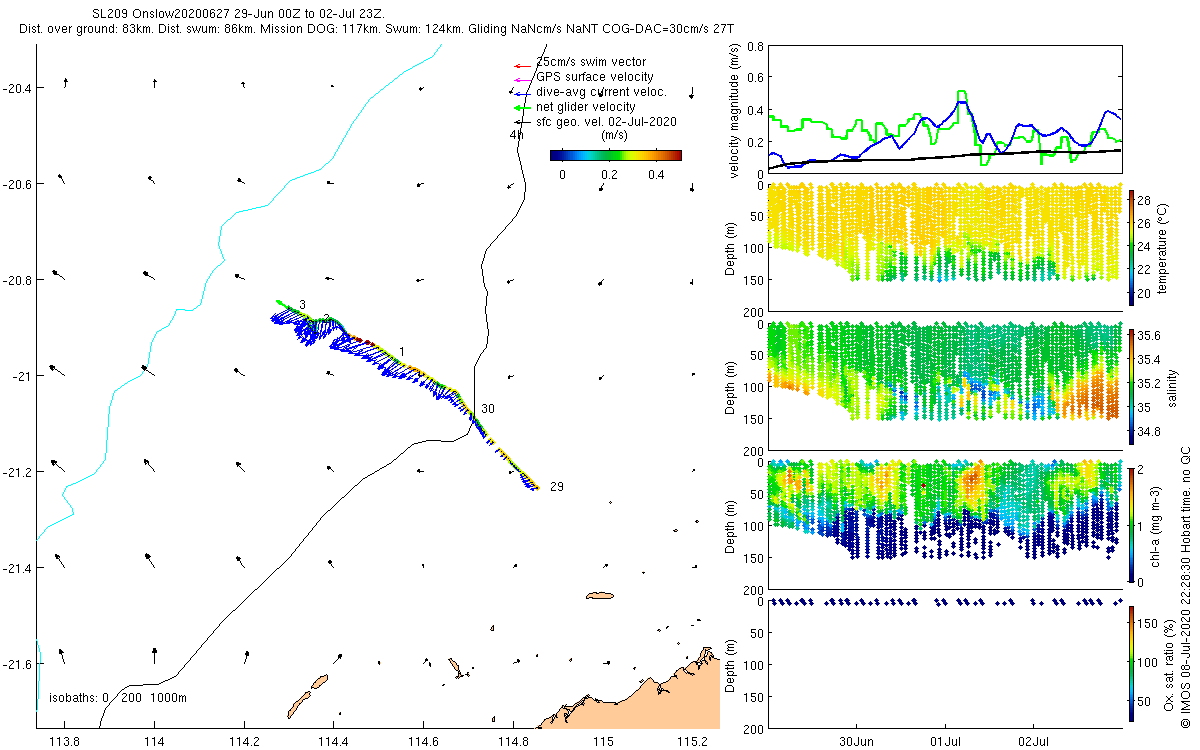Viewport: 1200px width, 750px height.
Task: Click the '30Jun' date tick label
Action: (858, 742)
